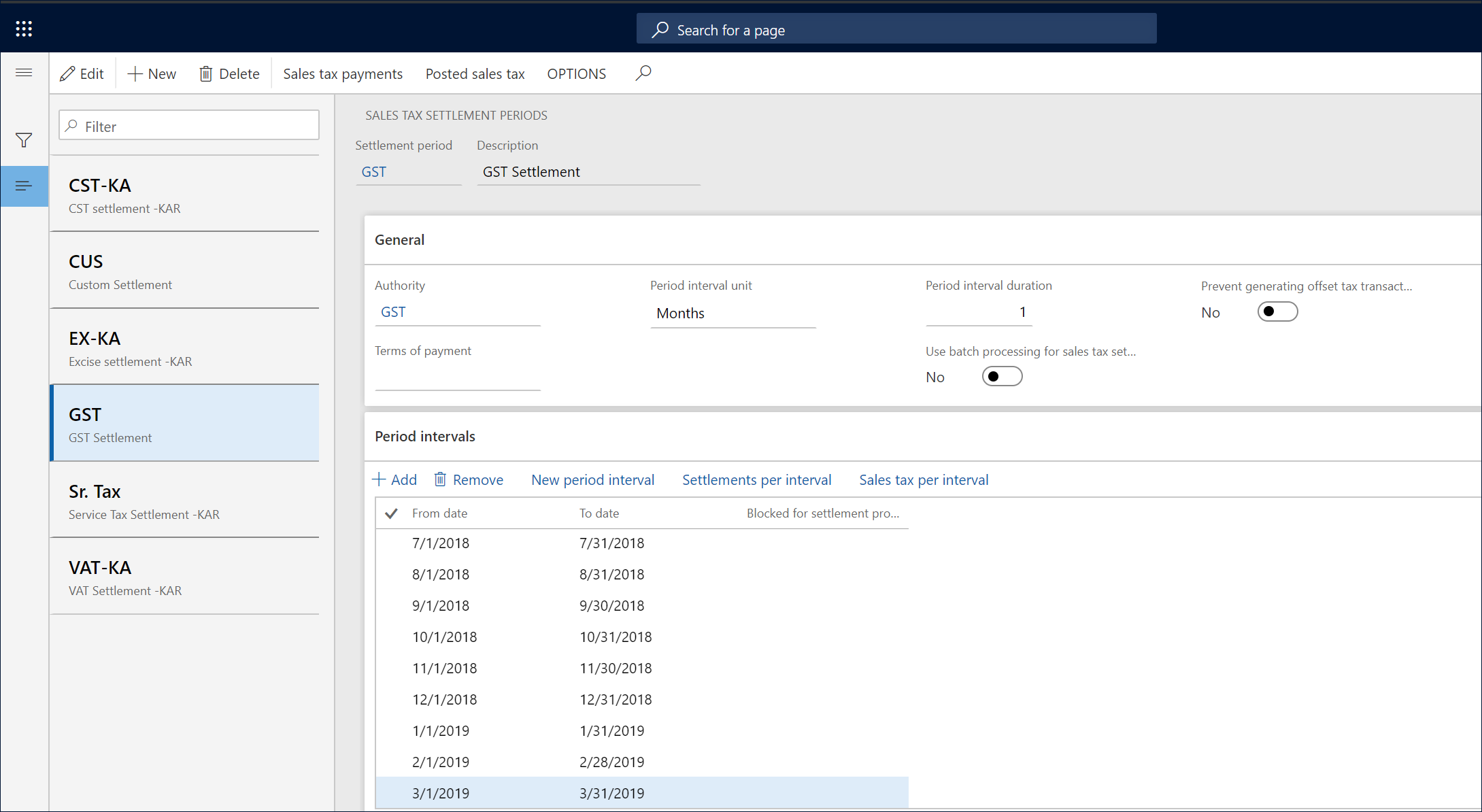The image size is (1482, 812).
Task: Open the Authority GST lookup field
Action: point(458,312)
